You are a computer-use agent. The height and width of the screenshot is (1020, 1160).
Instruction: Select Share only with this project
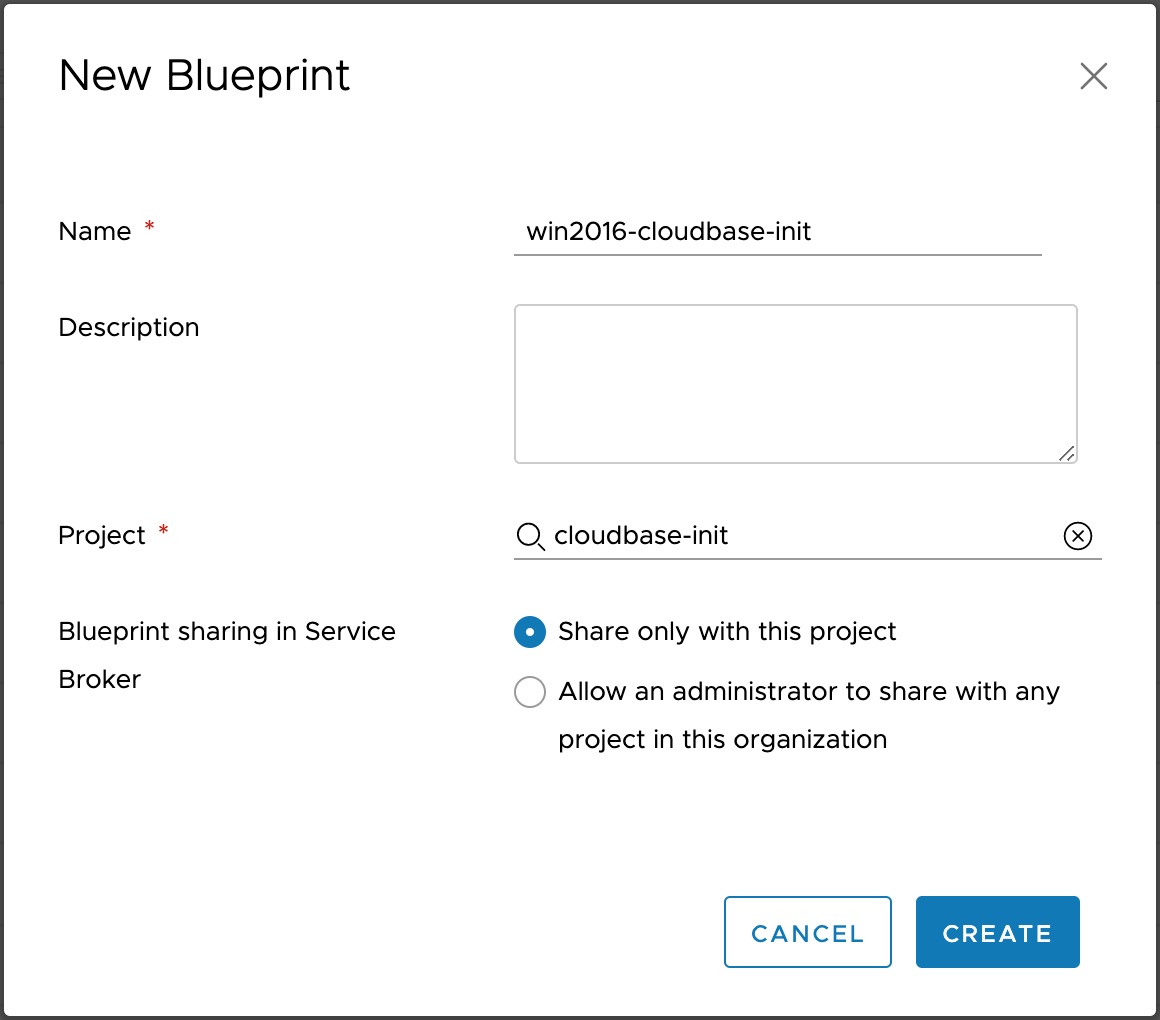pos(529,632)
